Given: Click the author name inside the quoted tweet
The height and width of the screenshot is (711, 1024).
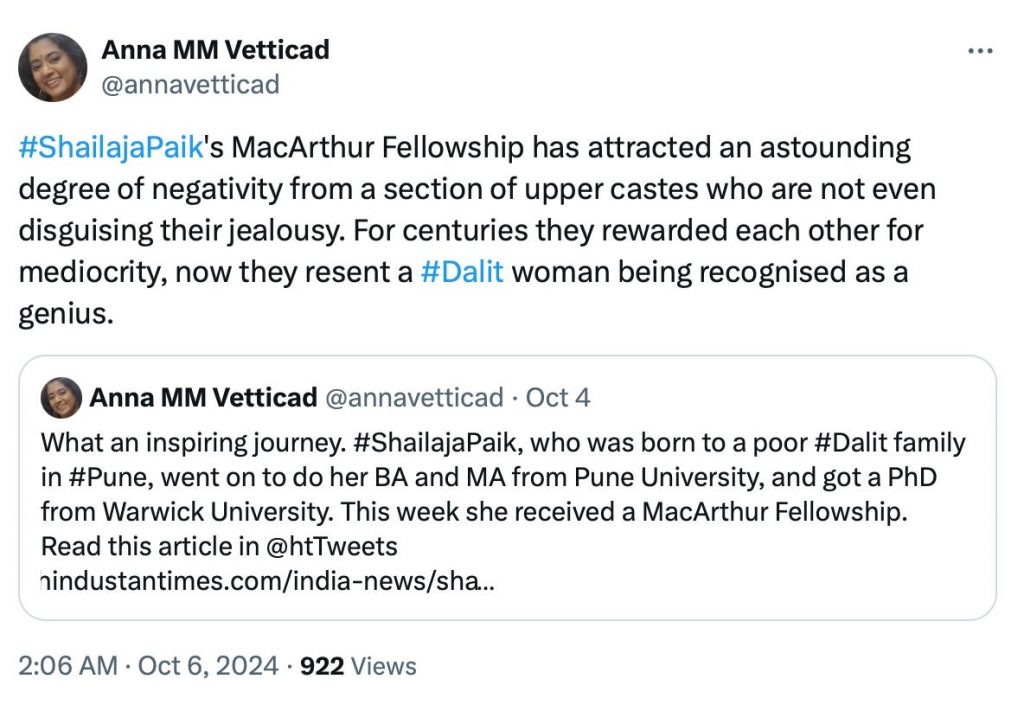Looking at the screenshot, I should pyautogui.click(x=203, y=398).
